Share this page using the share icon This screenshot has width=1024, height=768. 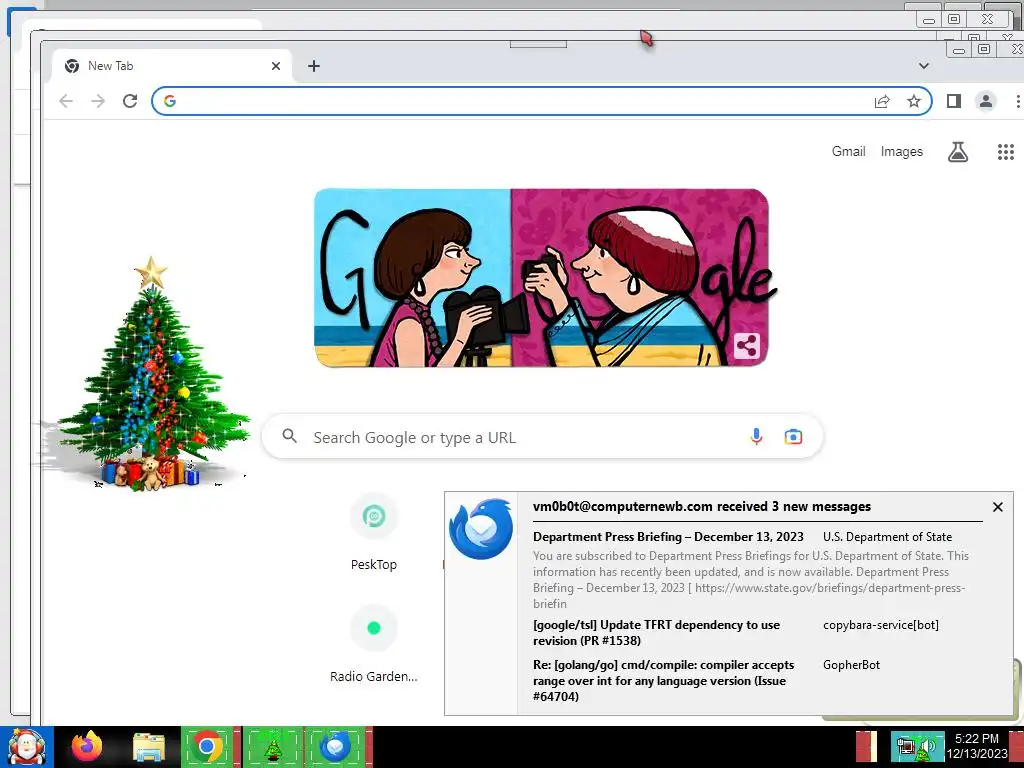coord(882,101)
